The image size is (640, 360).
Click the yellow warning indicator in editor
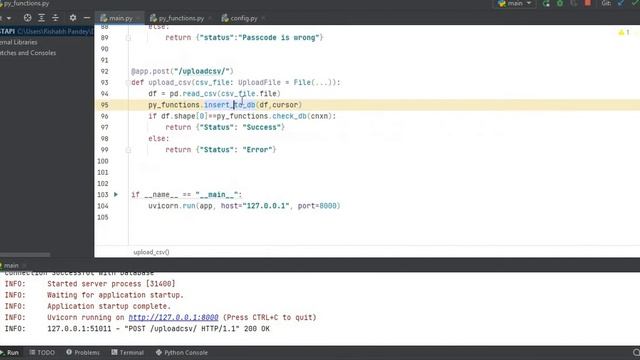click(x=624, y=32)
